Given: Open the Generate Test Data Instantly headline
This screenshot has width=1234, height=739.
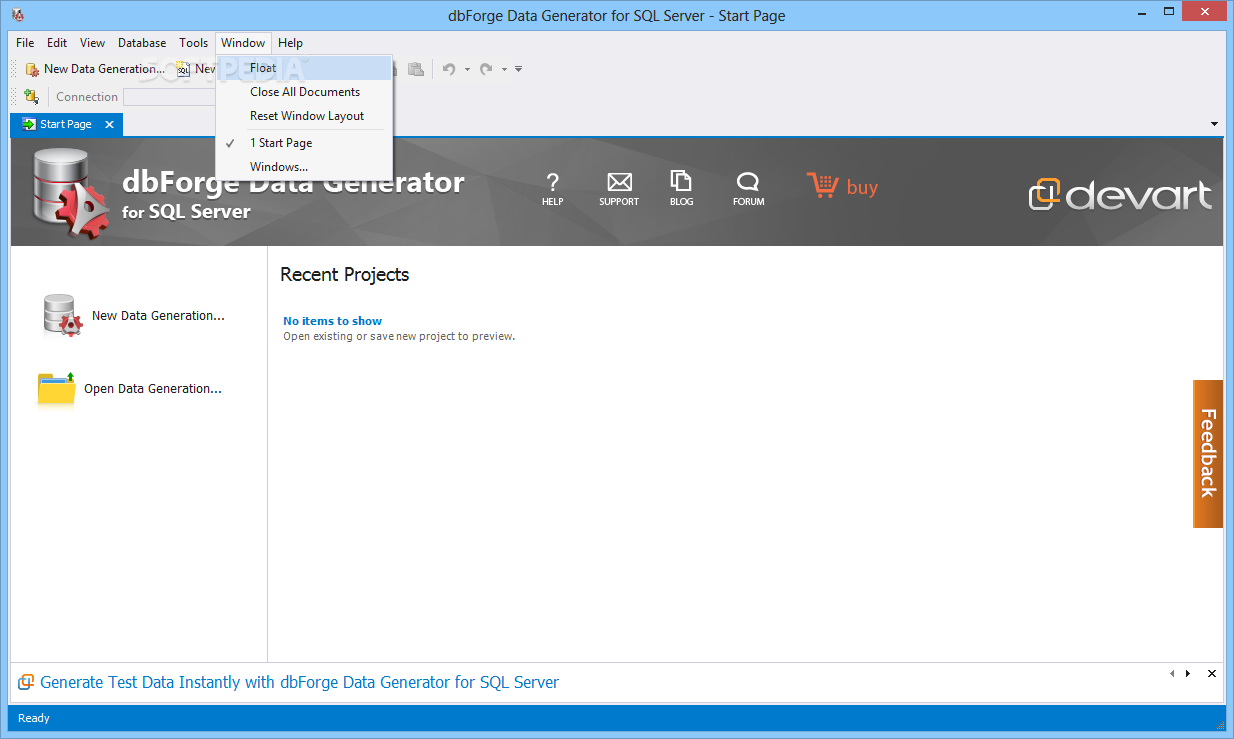Looking at the screenshot, I should [x=299, y=683].
